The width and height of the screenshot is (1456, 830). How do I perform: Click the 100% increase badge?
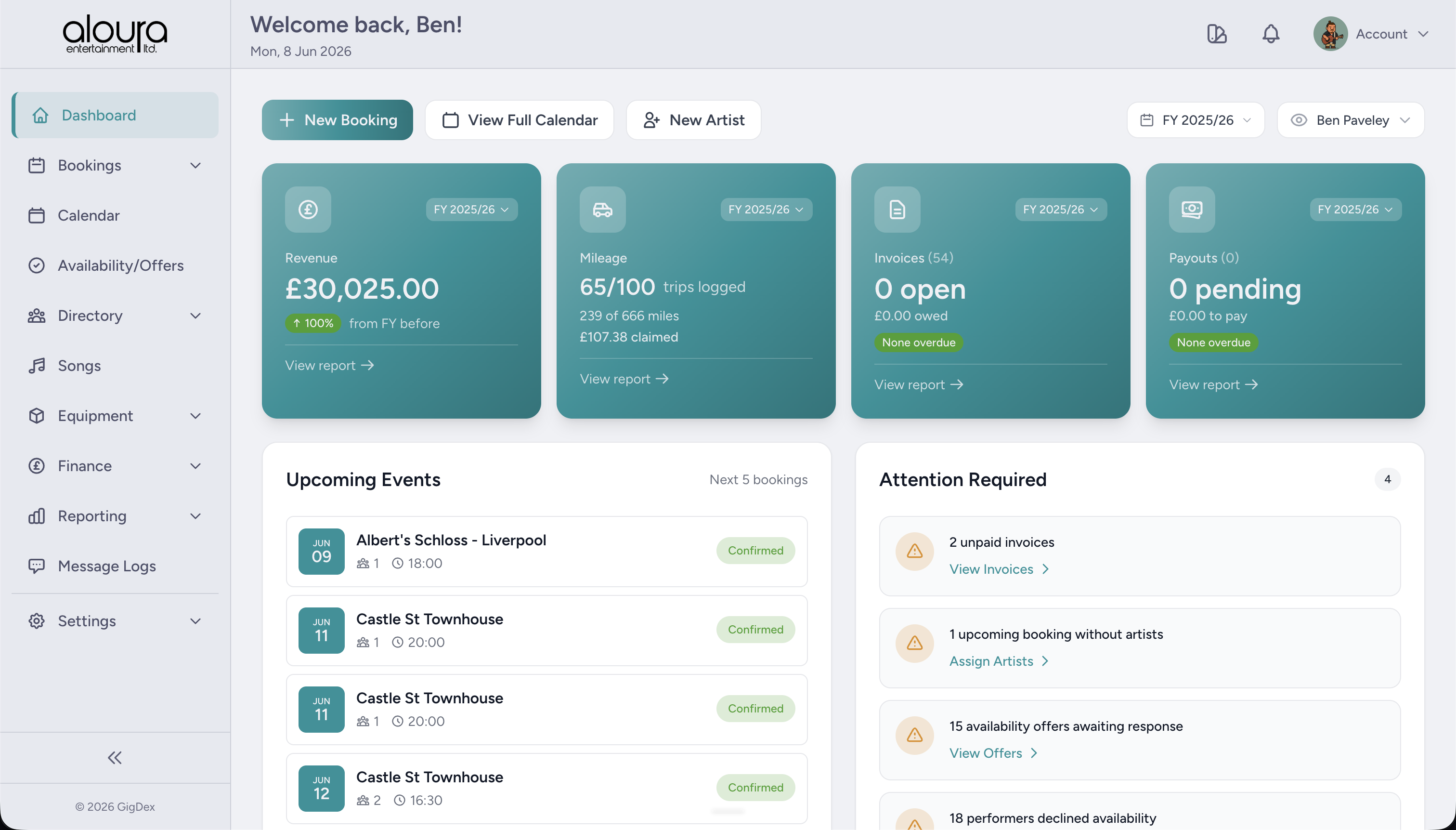click(x=313, y=323)
